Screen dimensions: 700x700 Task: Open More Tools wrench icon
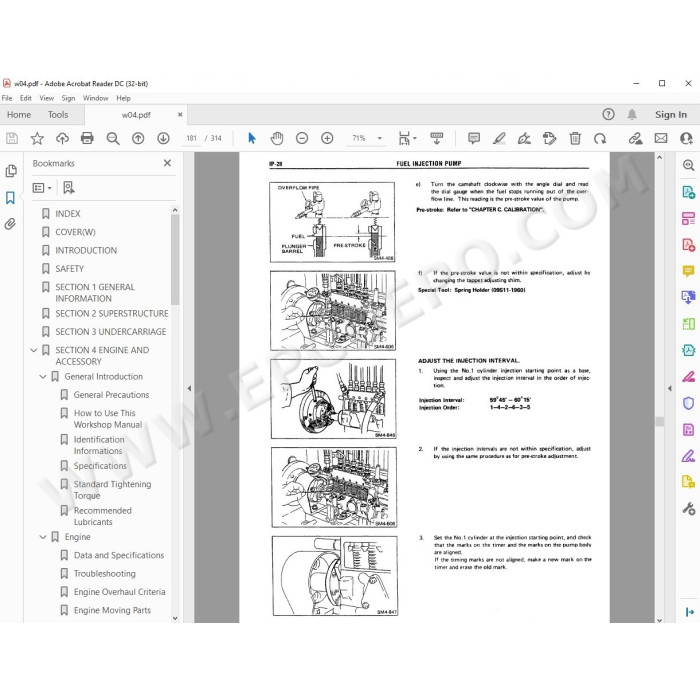click(x=688, y=508)
